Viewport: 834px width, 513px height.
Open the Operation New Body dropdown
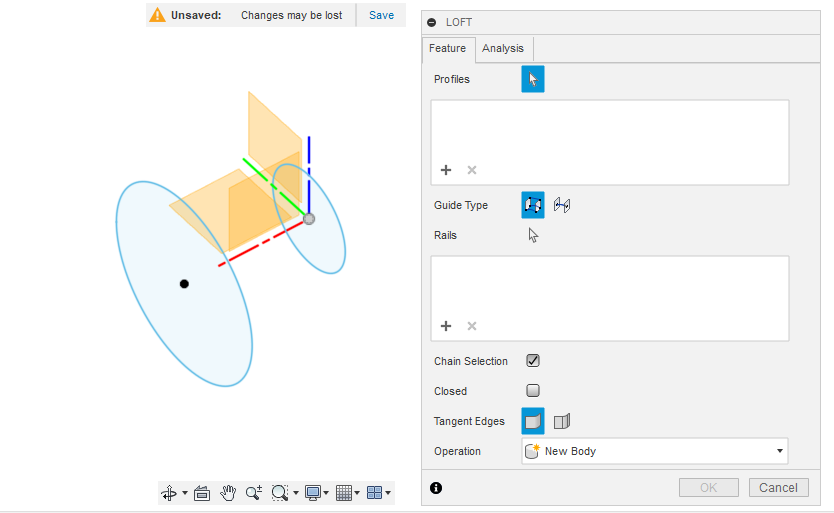click(655, 451)
